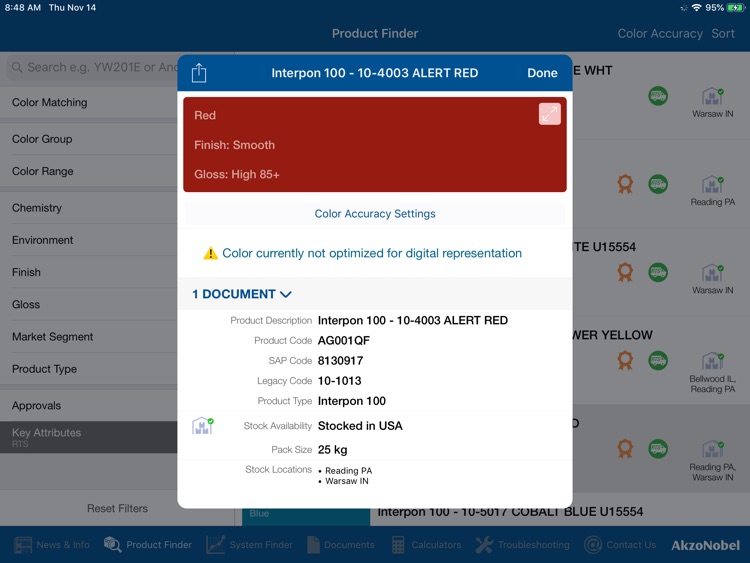Tap the Stocked in USA value
The image size is (750, 563).
pos(360,426)
